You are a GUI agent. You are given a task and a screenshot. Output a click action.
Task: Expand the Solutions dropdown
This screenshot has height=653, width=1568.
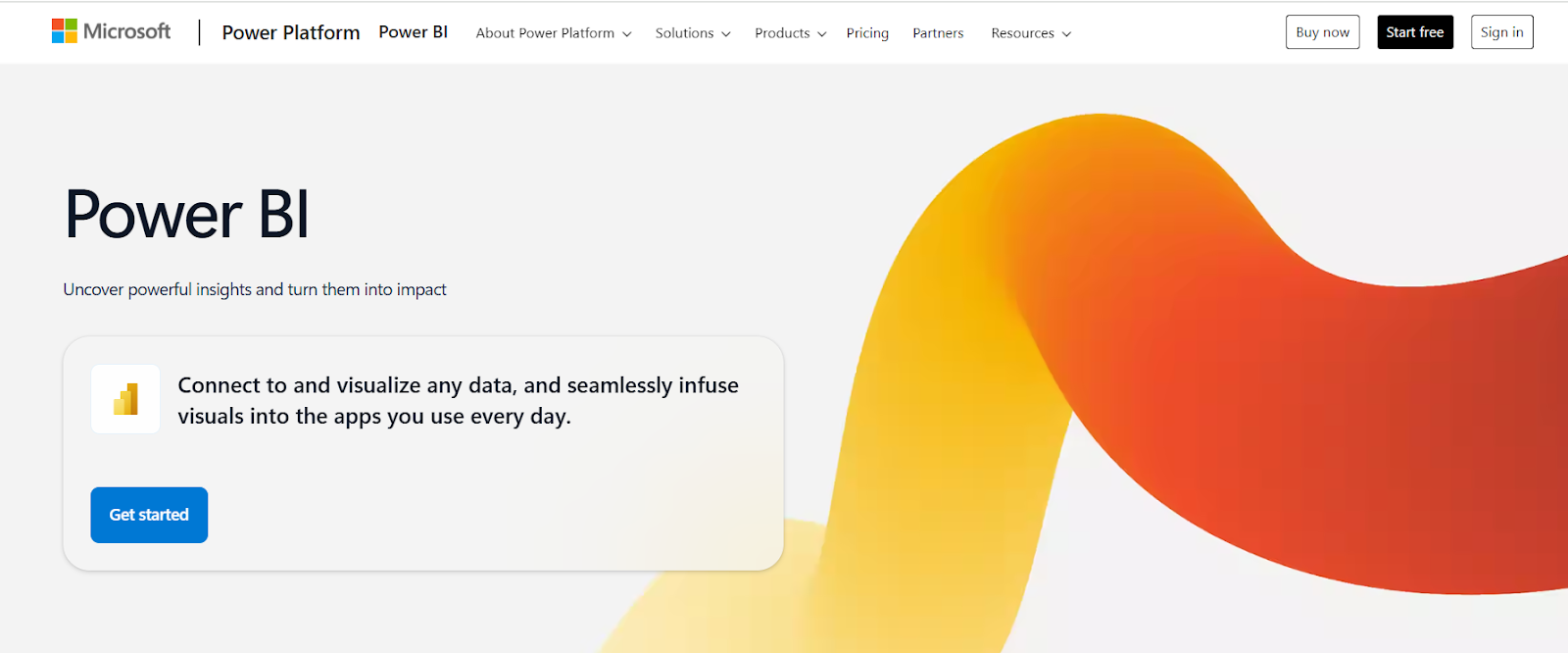coord(693,33)
